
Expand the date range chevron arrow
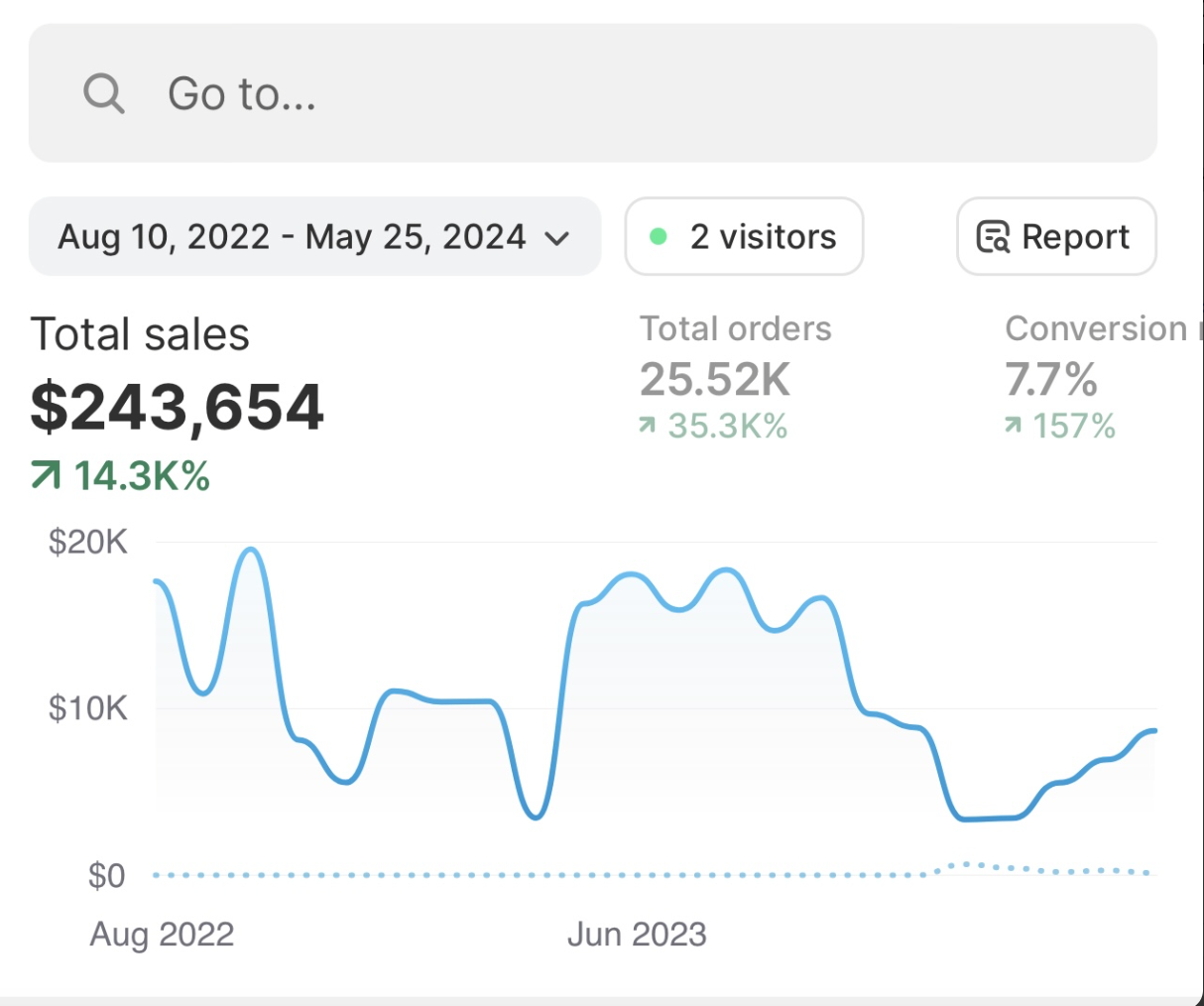tap(558, 238)
